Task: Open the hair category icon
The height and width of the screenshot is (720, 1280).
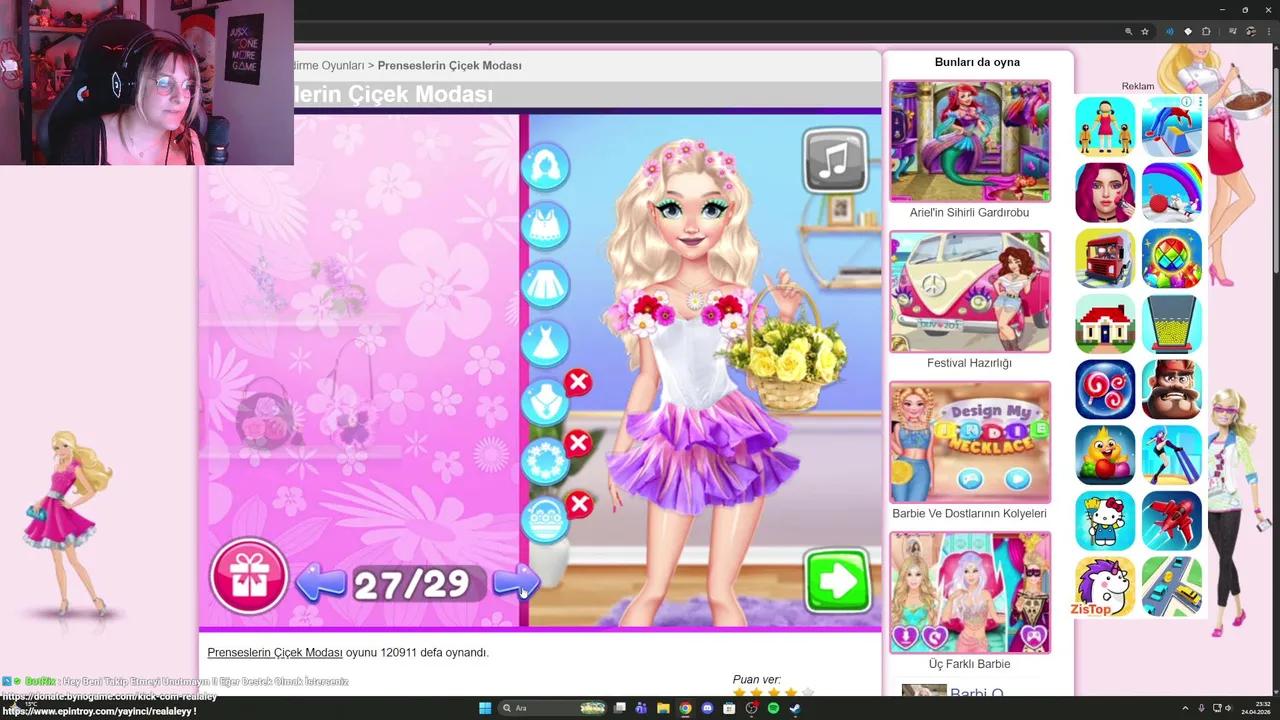Action: (x=545, y=166)
